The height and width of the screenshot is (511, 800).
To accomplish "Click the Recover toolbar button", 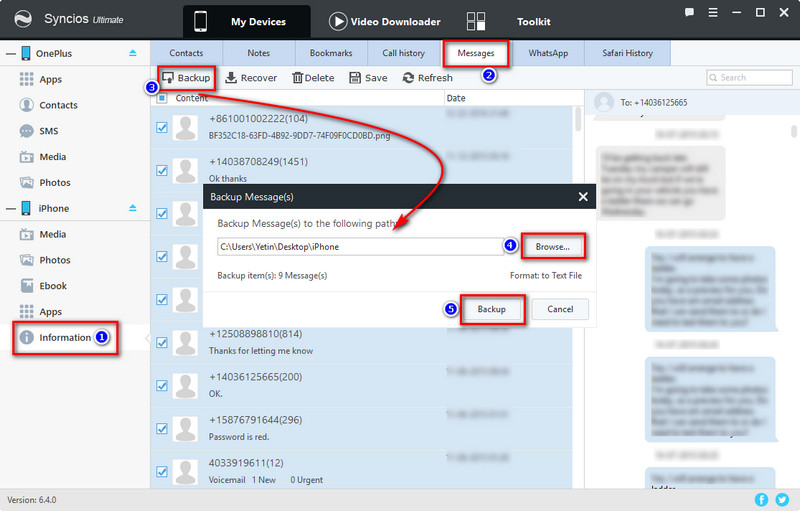I will point(251,78).
